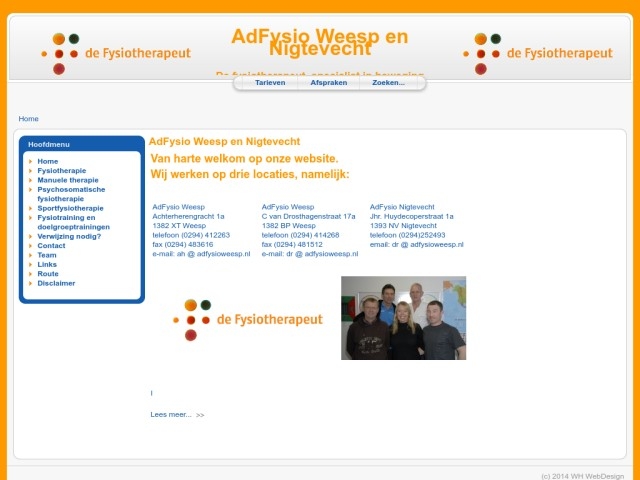Open Manuele therapie from the Hoofdmenu

pyautogui.click(x=68, y=180)
